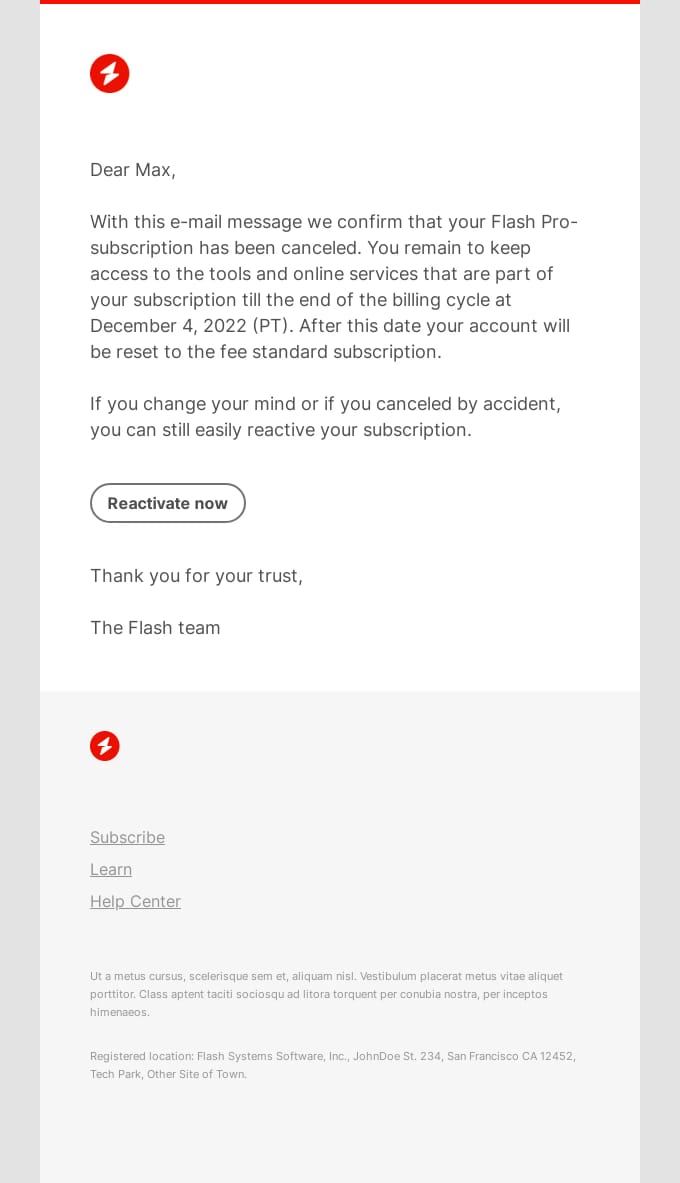Click the Reactivate now button
This screenshot has height=1183, width=680.
point(167,503)
